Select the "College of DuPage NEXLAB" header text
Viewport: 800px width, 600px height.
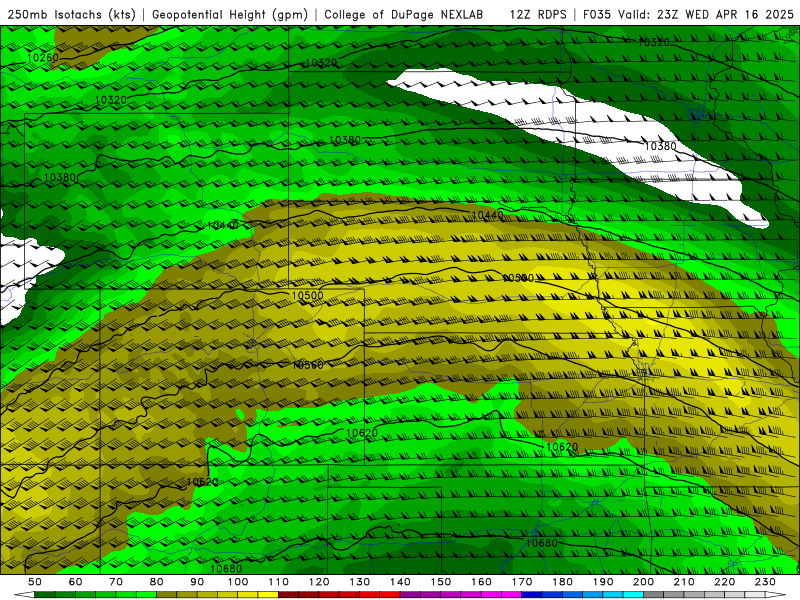pos(404,14)
